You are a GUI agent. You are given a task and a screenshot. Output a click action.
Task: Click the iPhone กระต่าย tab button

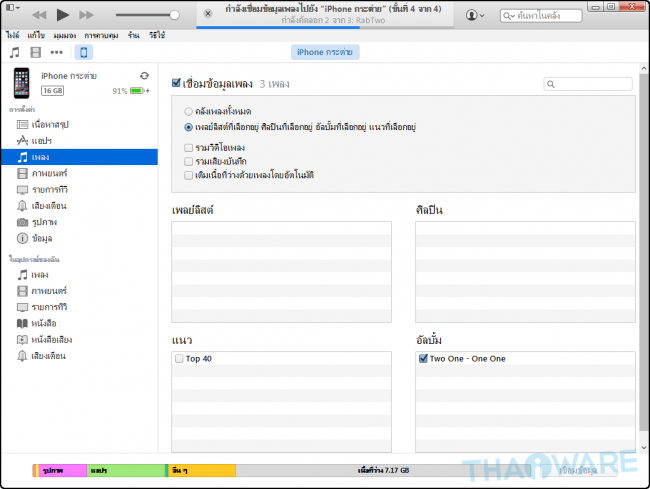coord(325,52)
